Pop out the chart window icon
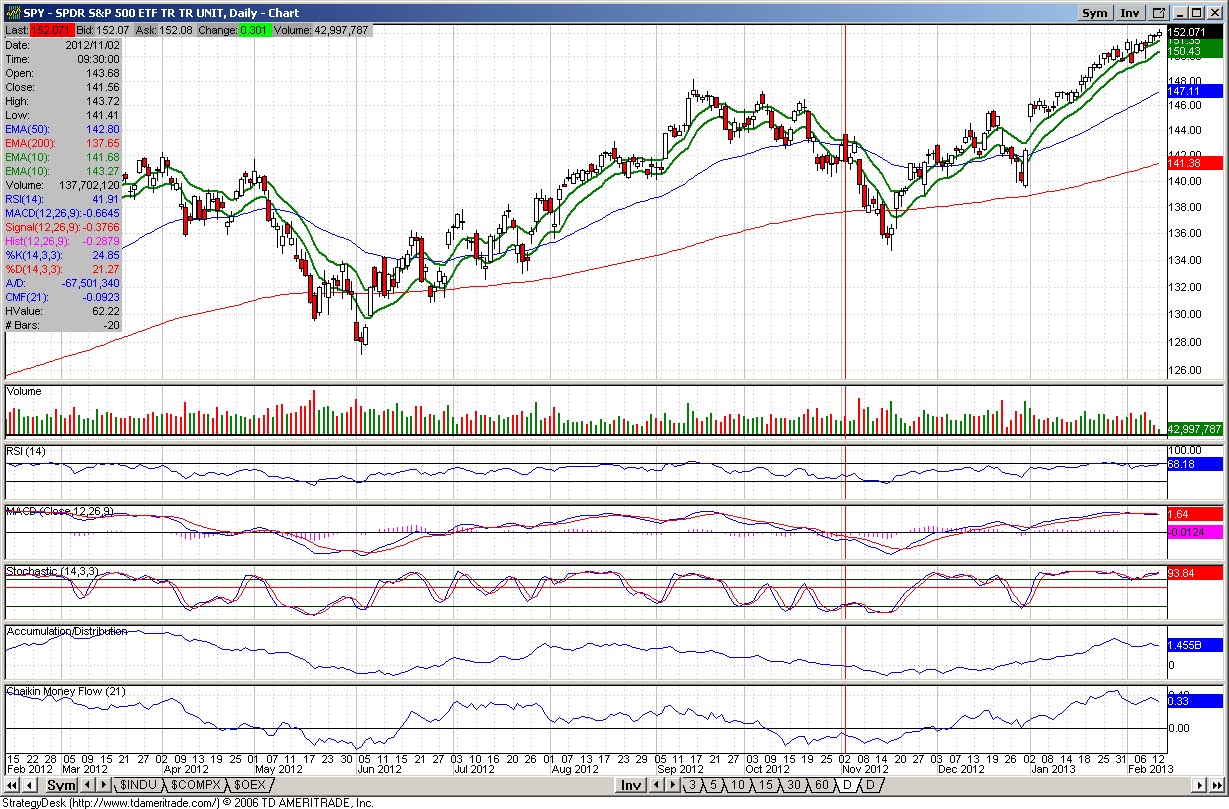 pos(1159,13)
